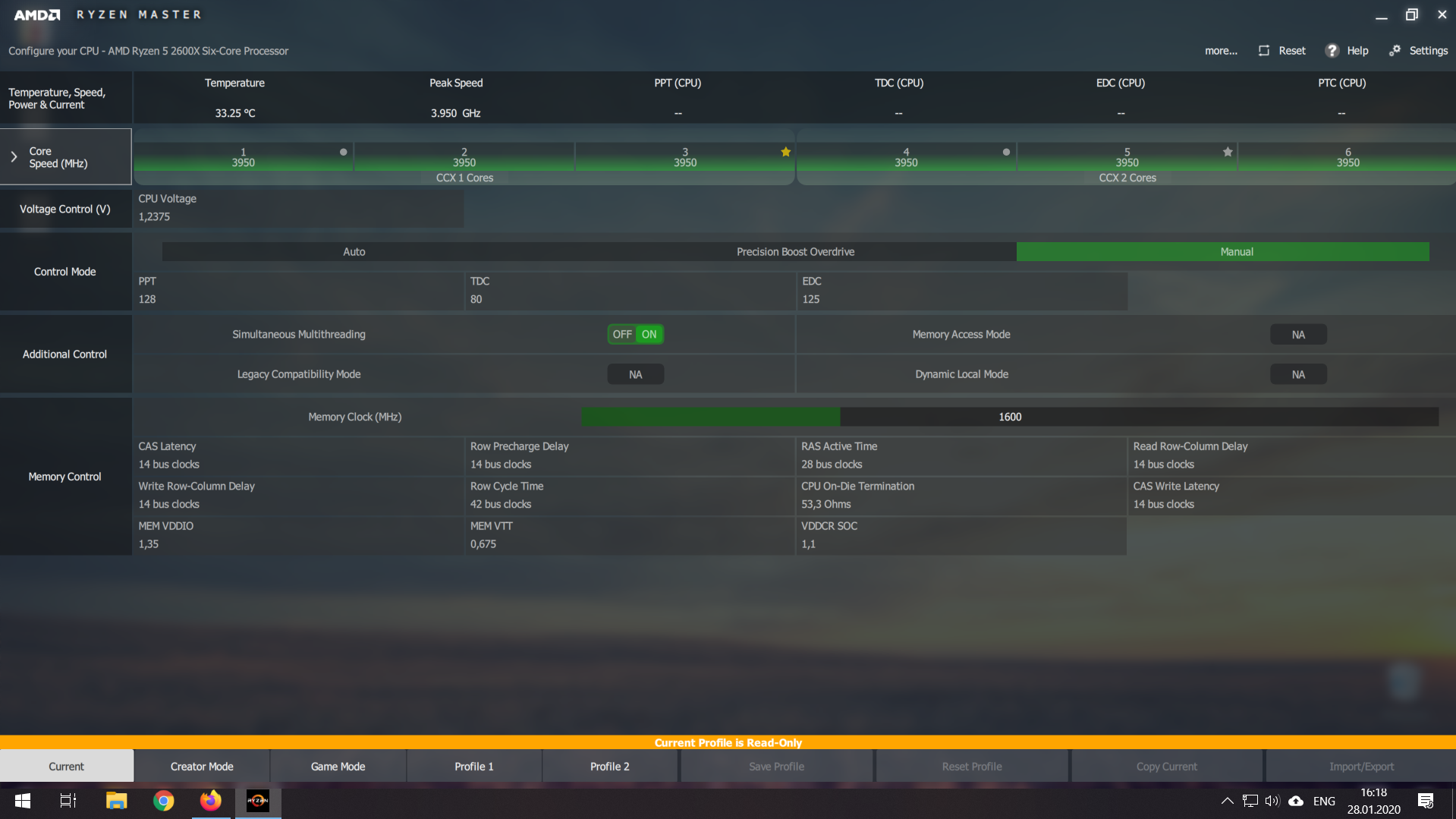
Task: Open the more... menu
Action: (x=1221, y=51)
